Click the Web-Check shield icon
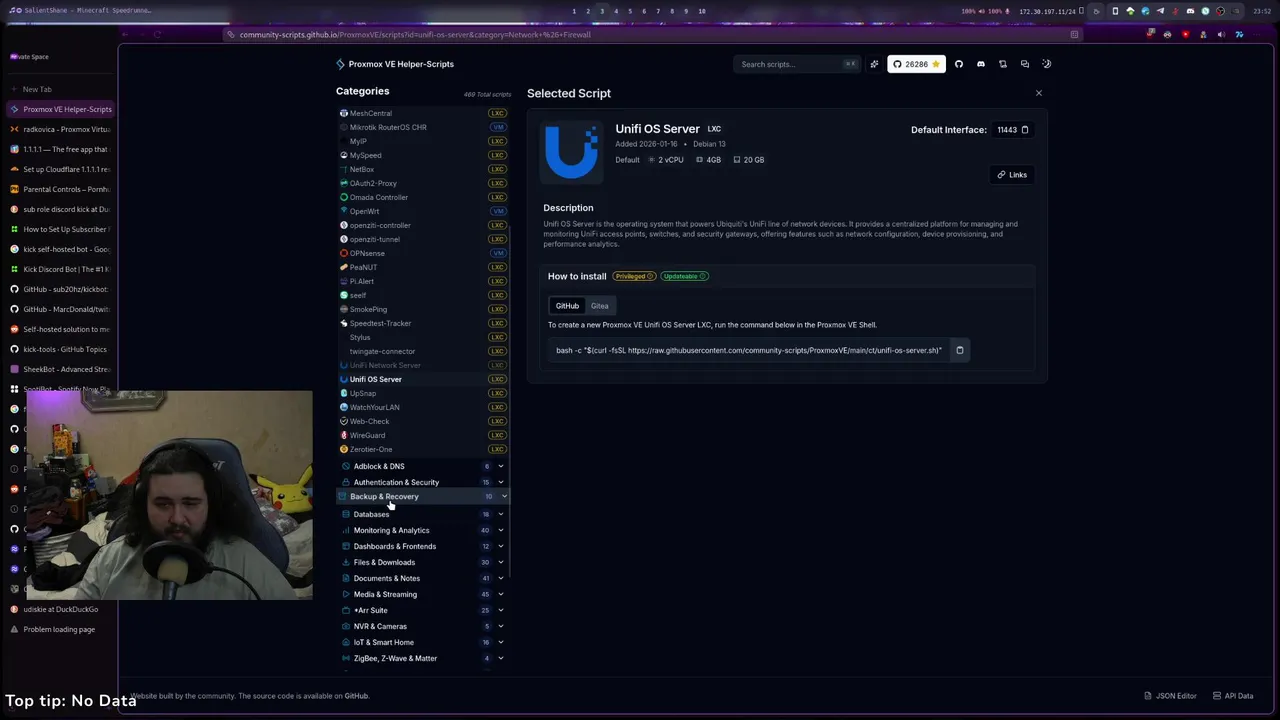The width and height of the screenshot is (1280, 720). pos(344,421)
